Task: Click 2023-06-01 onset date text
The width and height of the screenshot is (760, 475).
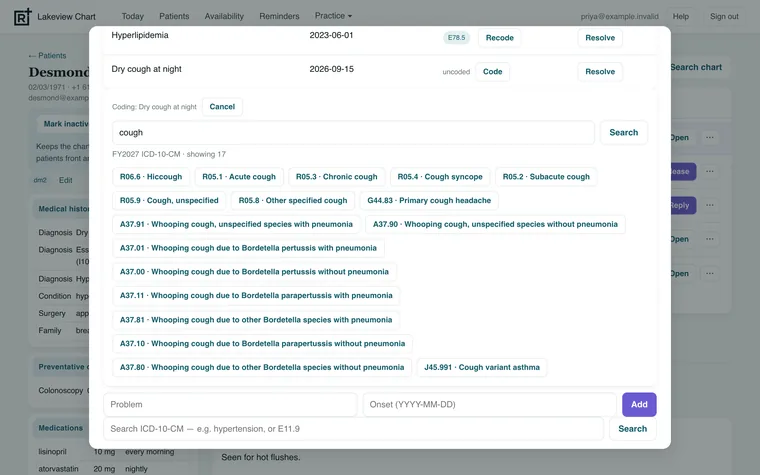Action: tap(332, 35)
